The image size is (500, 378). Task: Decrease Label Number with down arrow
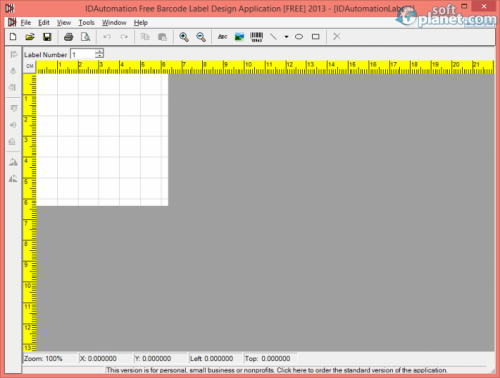[99, 56]
